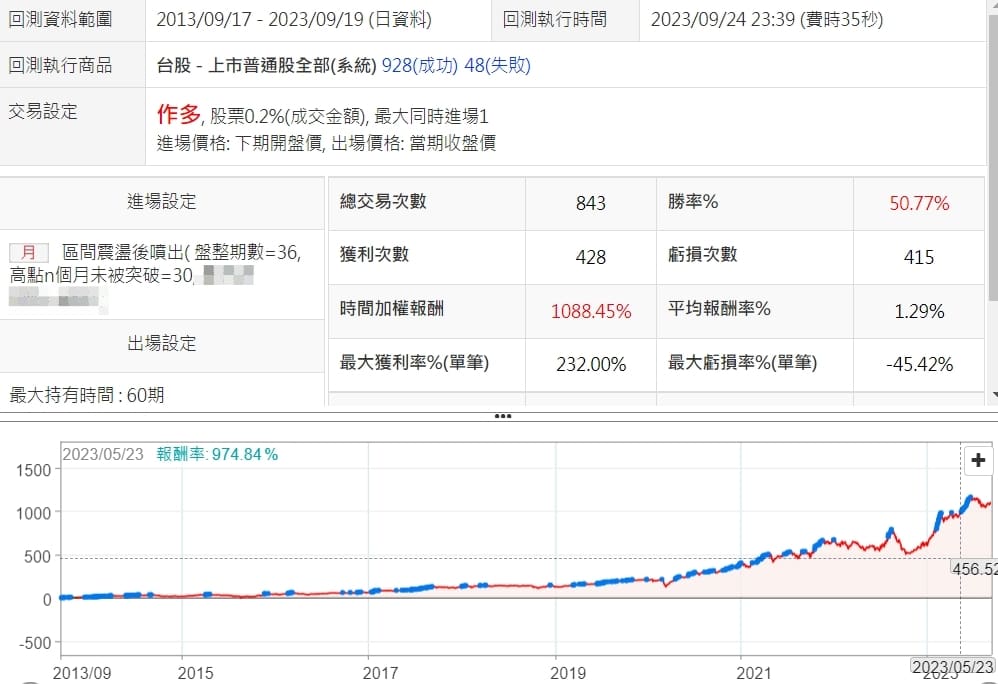
Task: Click the 勝率% value 50.77%
Action: click(918, 204)
